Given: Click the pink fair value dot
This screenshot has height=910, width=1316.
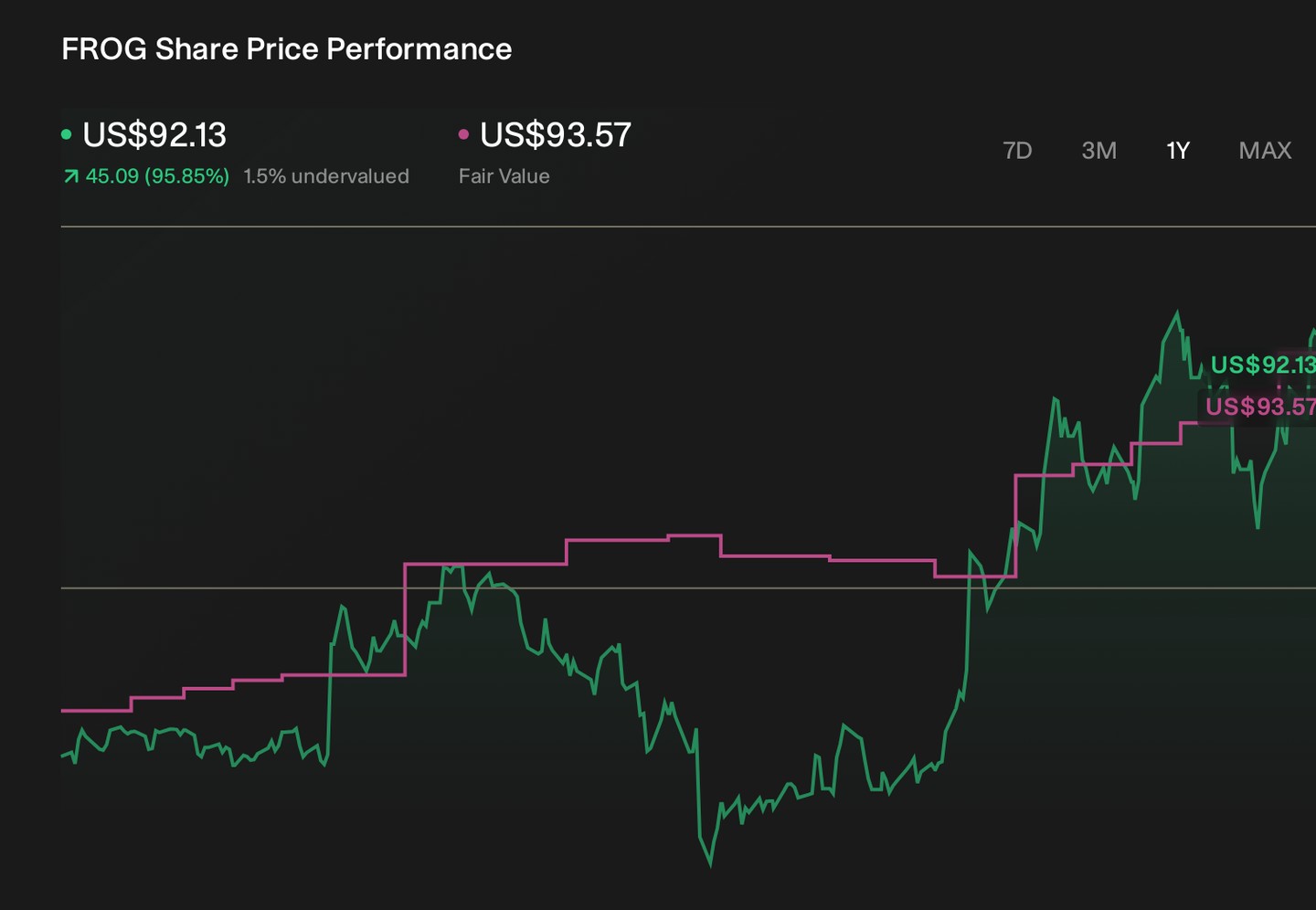Looking at the screenshot, I should pos(463,134).
